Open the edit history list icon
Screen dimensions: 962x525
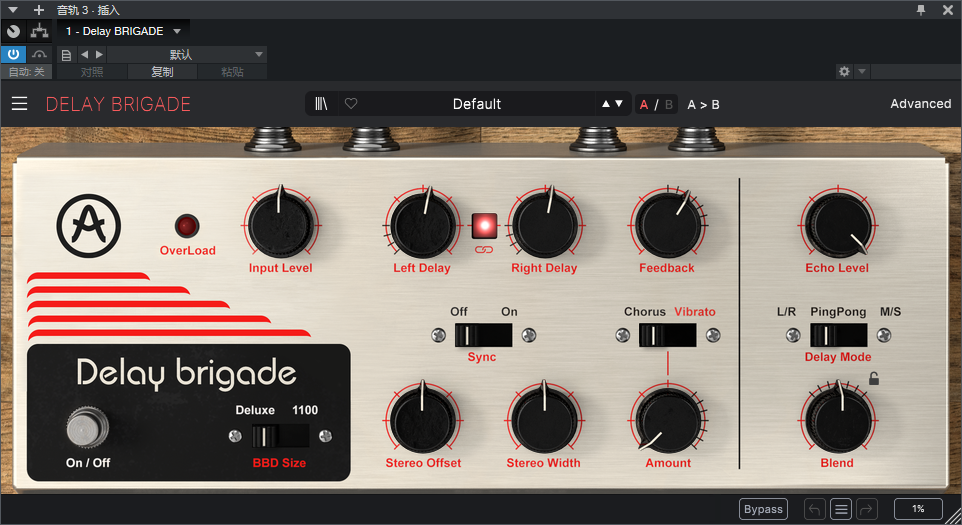click(841, 509)
